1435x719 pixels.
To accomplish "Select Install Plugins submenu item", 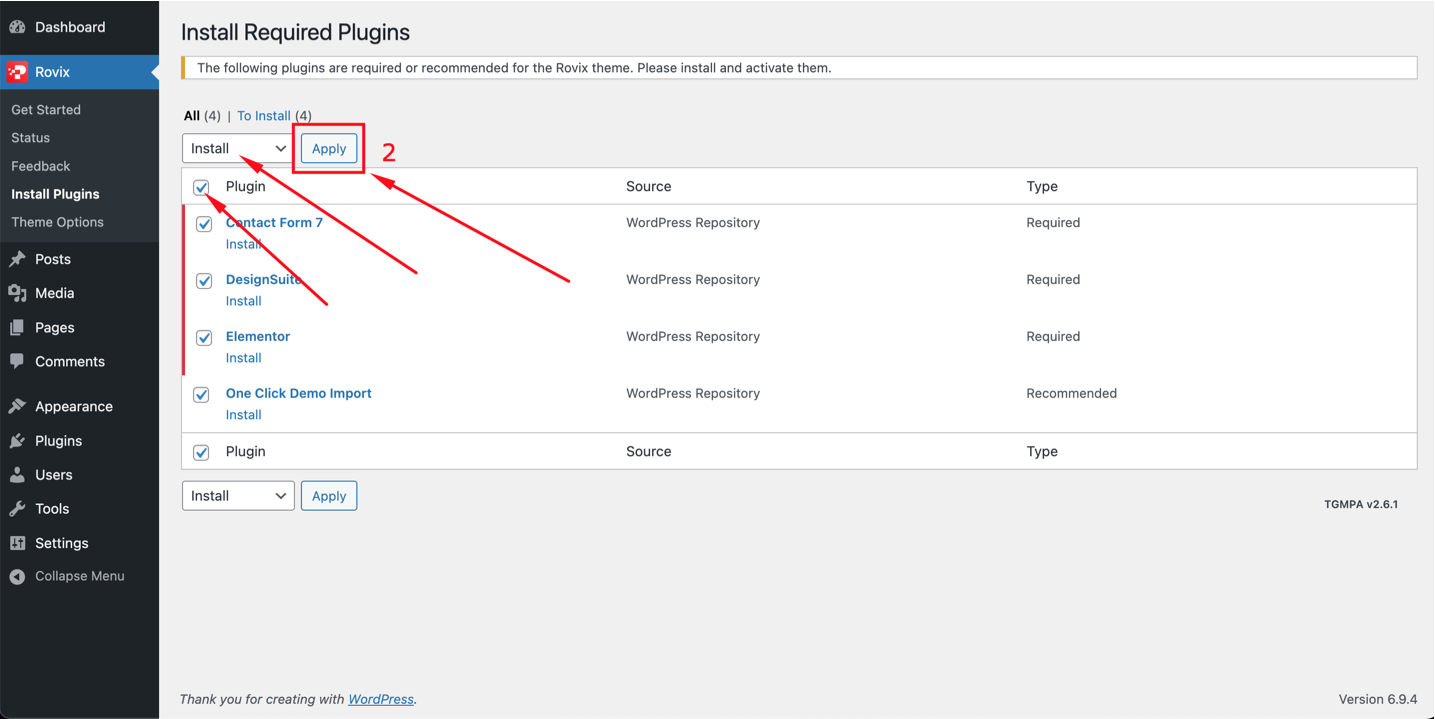I will coord(56,194).
